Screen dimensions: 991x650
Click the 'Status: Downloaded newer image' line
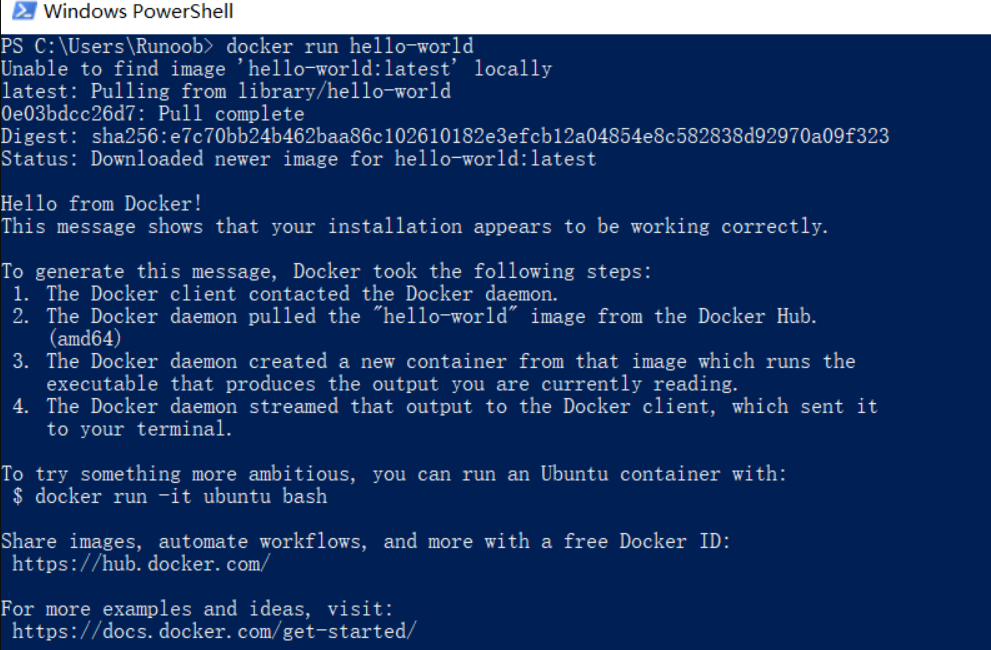coord(298,159)
